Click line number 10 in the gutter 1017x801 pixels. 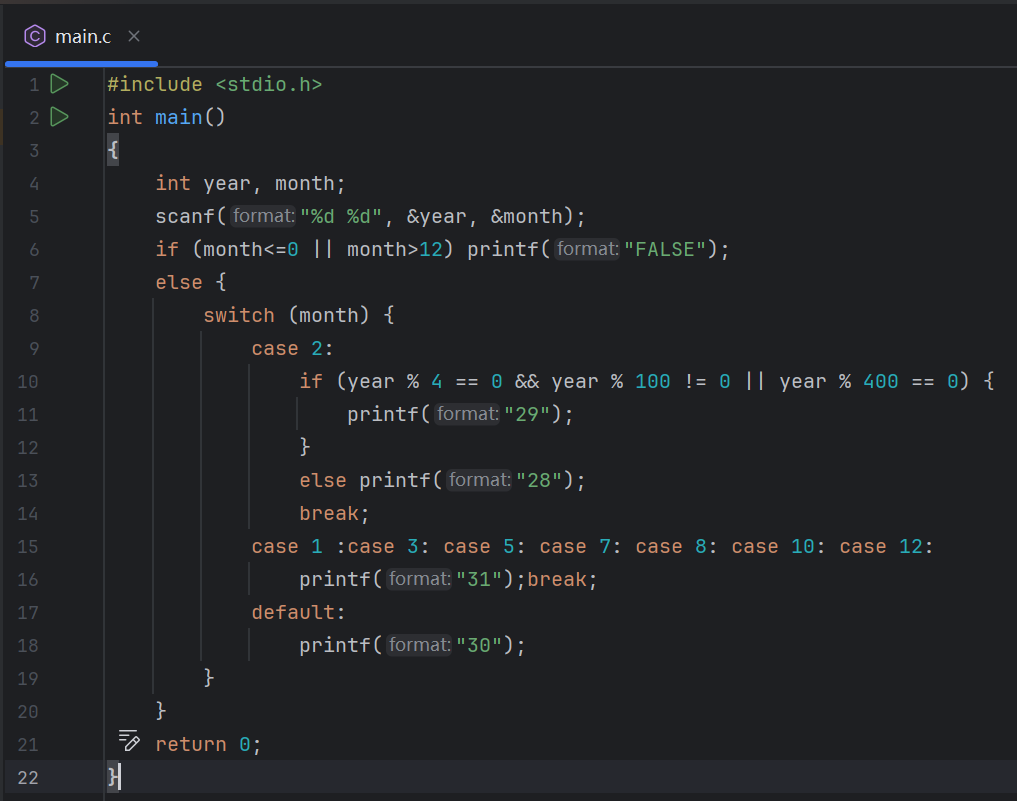click(x=28, y=381)
